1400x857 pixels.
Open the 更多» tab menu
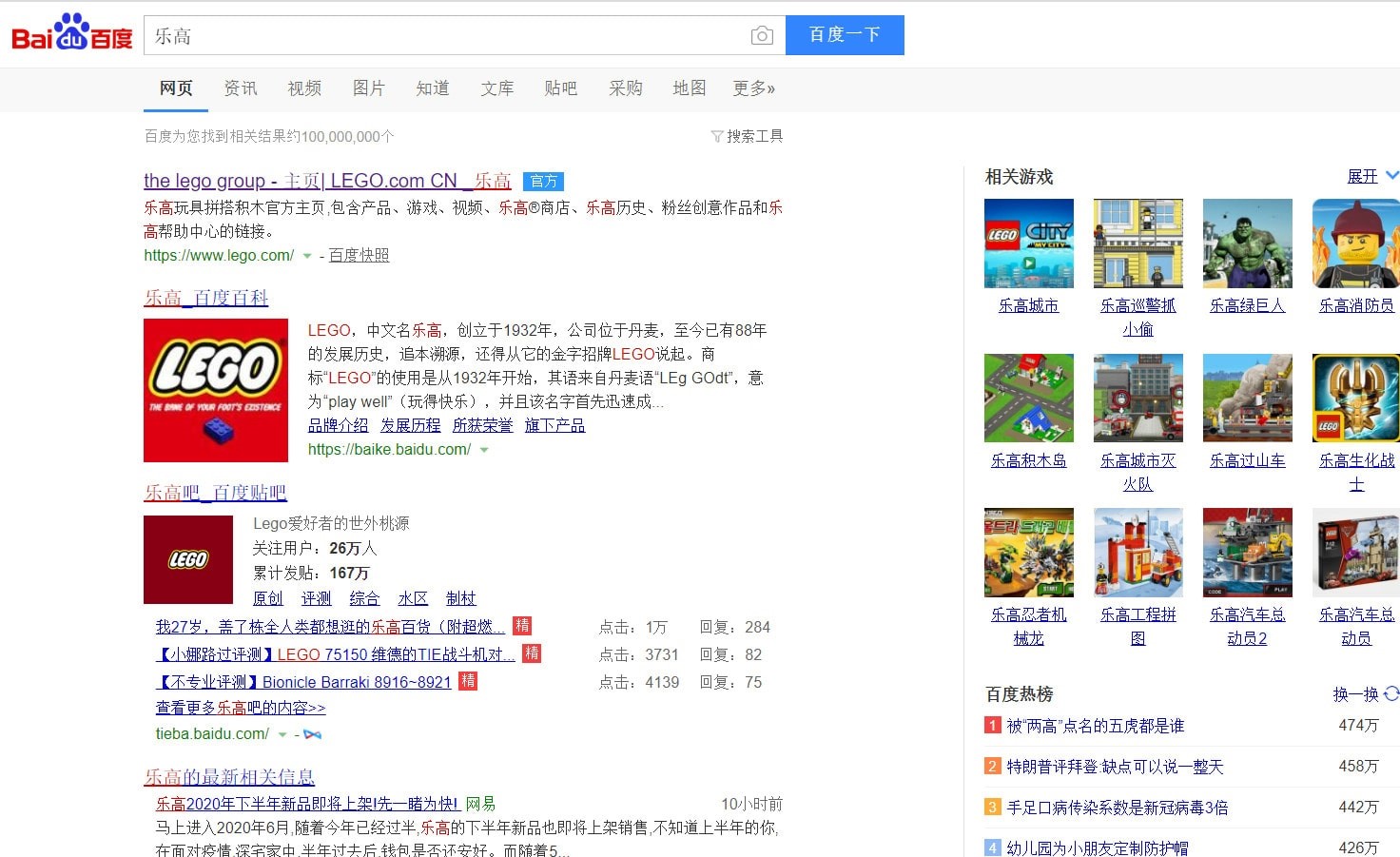tap(753, 88)
